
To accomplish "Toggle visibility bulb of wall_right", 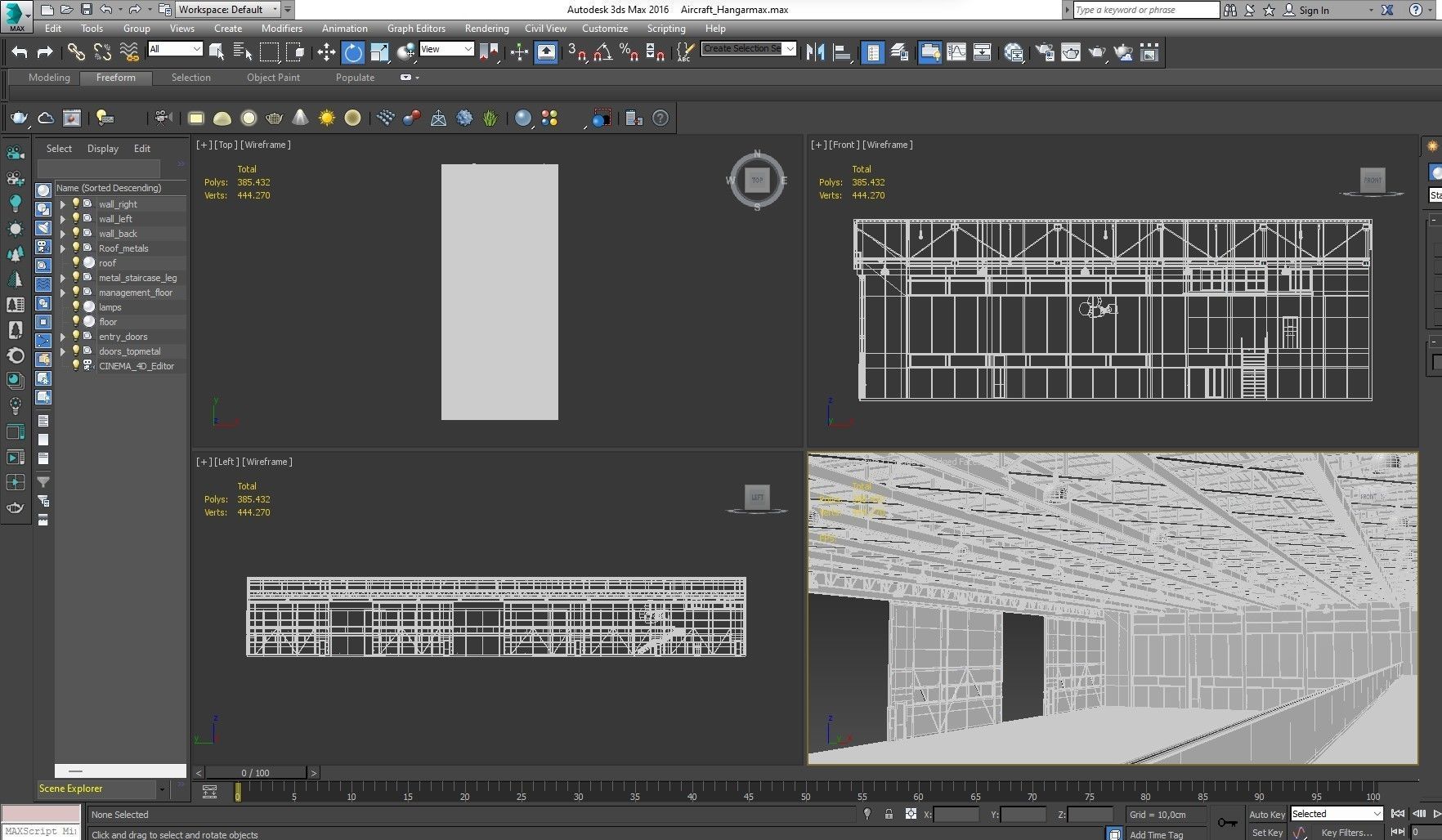I will tap(76, 204).
